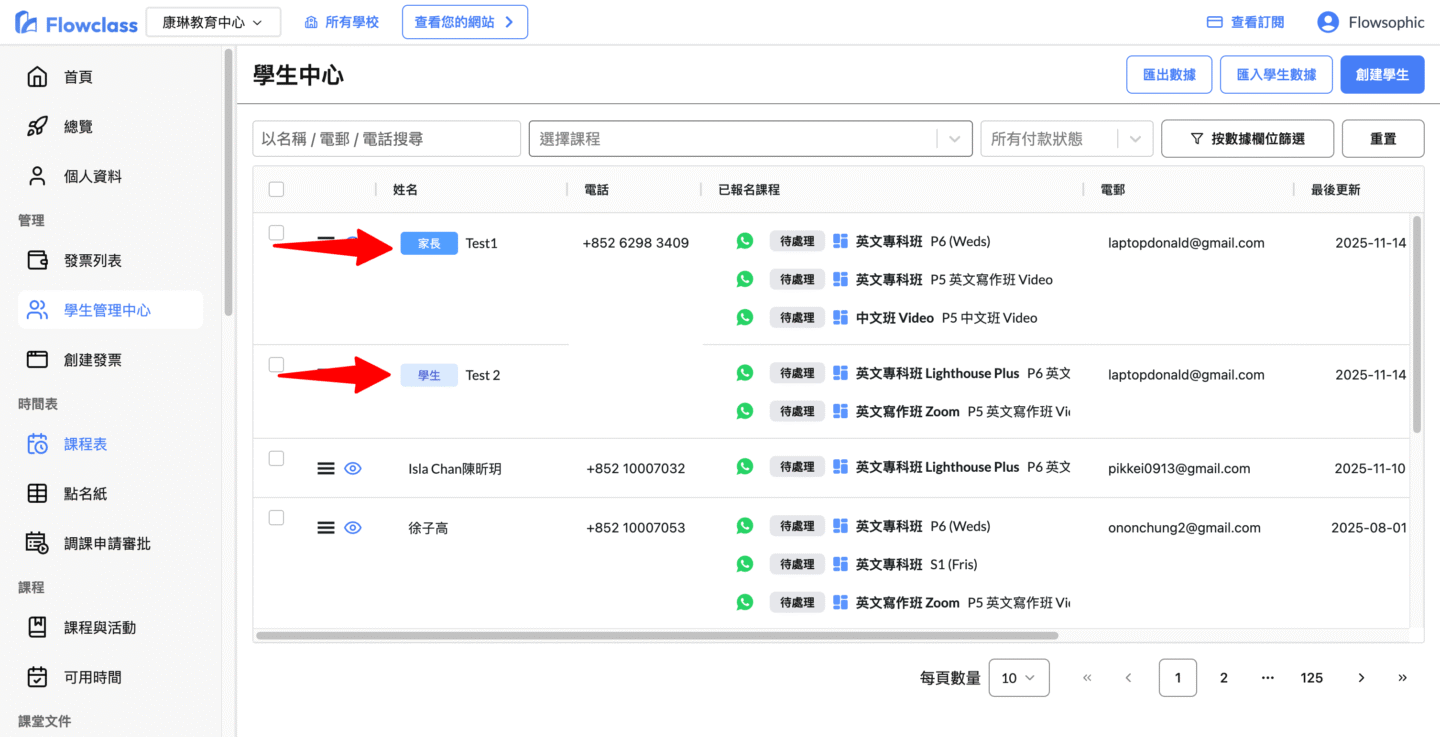Open the 每頁數量 page size dropdown
The image size is (1440, 737).
tap(1018, 678)
